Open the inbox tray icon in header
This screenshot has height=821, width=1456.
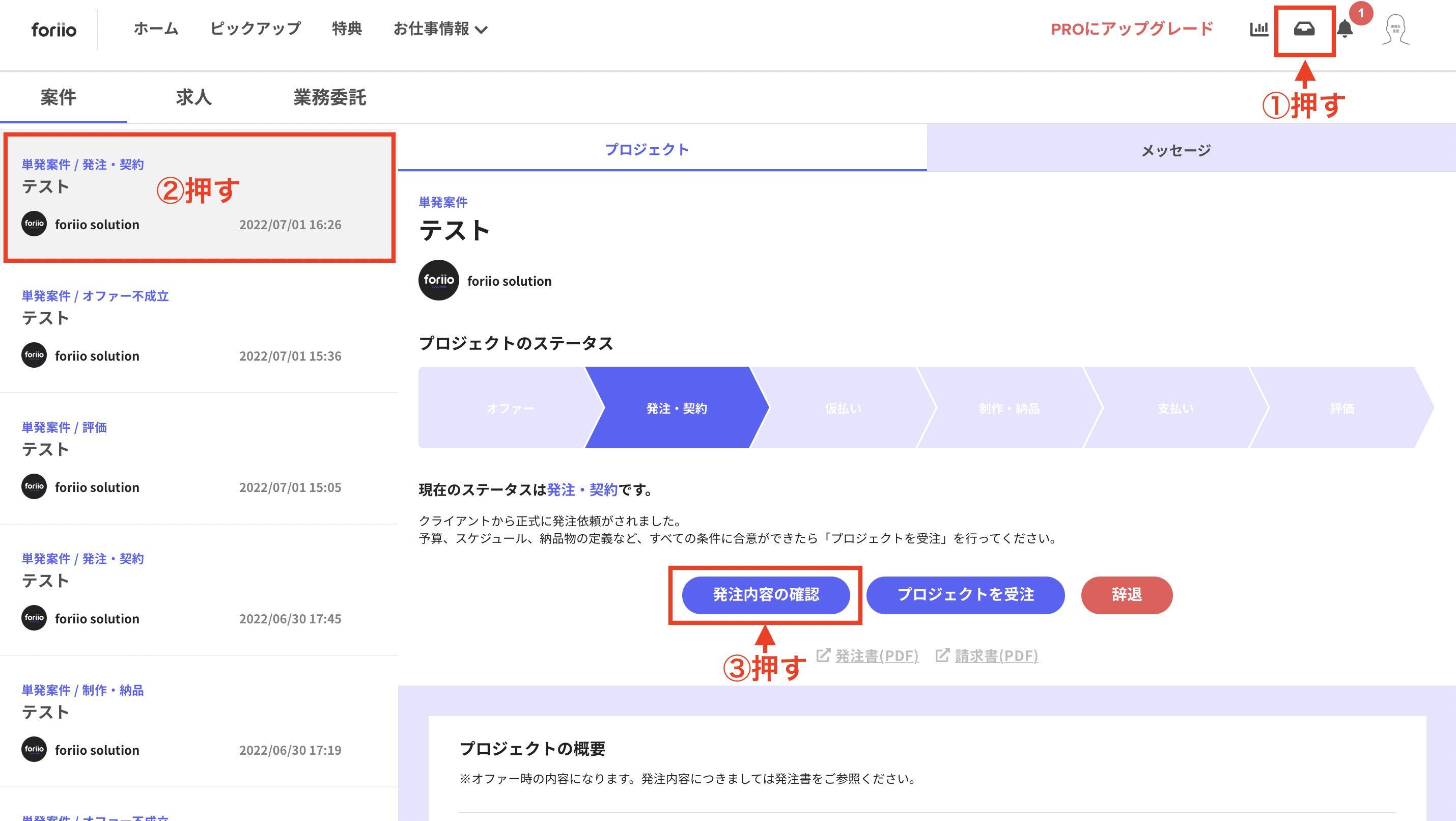1304,29
